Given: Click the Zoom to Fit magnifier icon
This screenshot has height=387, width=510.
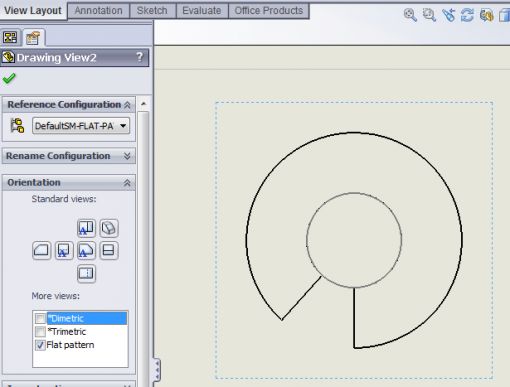Looking at the screenshot, I should click(410, 15).
